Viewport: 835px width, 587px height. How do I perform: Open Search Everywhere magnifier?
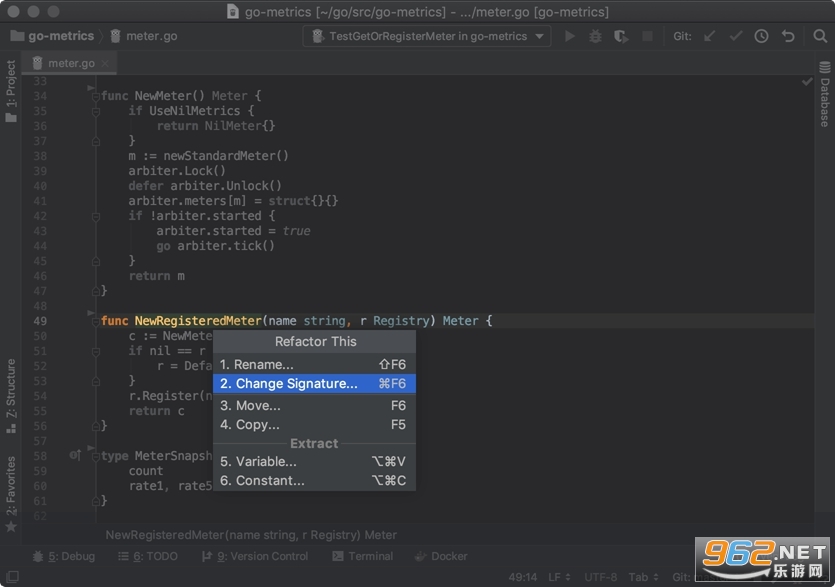point(820,36)
